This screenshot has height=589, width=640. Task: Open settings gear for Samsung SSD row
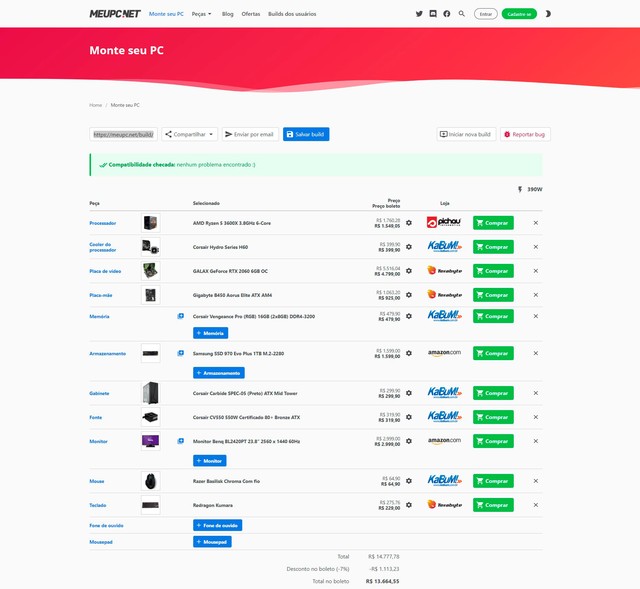pyautogui.click(x=409, y=353)
